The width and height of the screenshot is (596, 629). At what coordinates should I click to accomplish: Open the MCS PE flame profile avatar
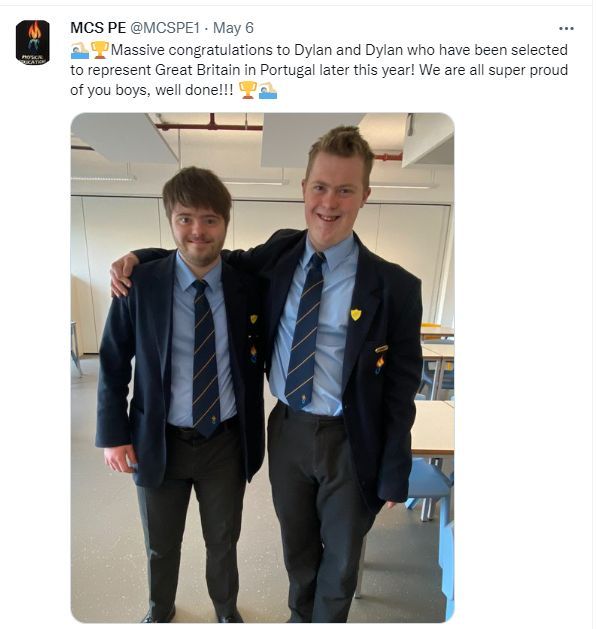point(32,43)
